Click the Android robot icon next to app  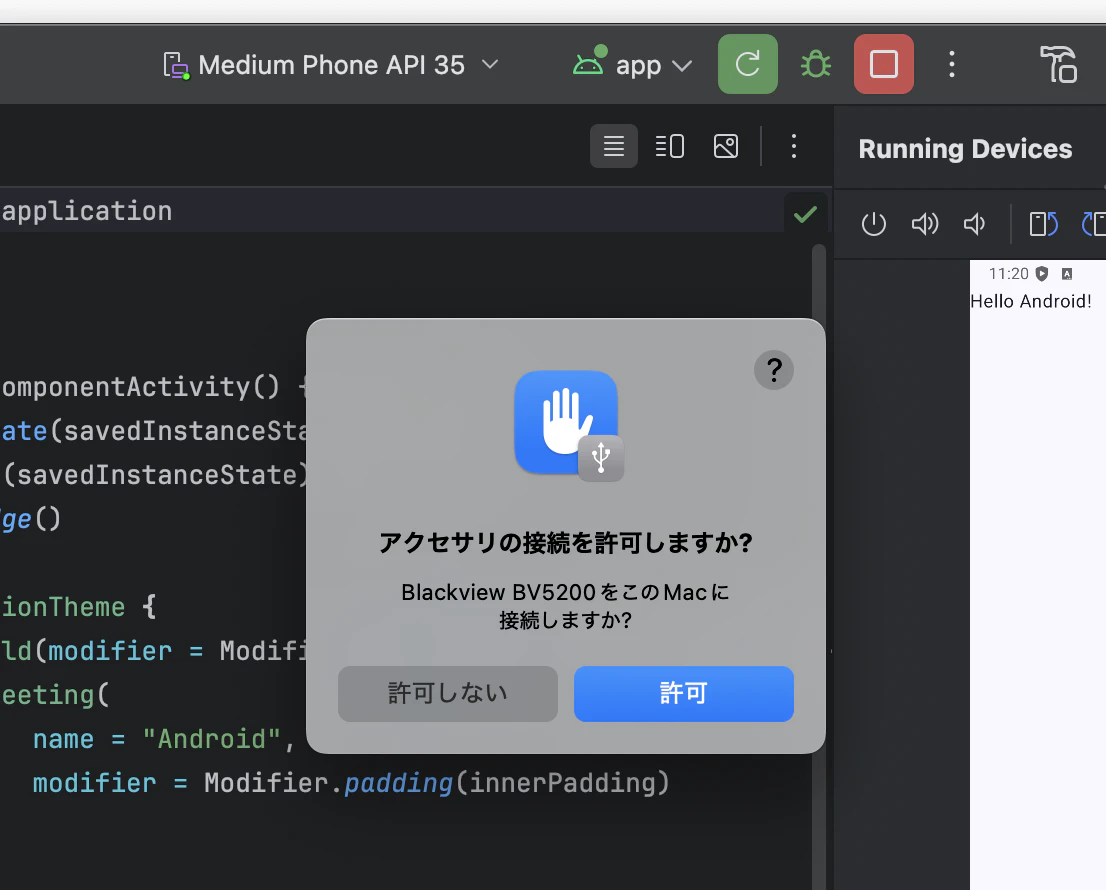click(589, 61)
